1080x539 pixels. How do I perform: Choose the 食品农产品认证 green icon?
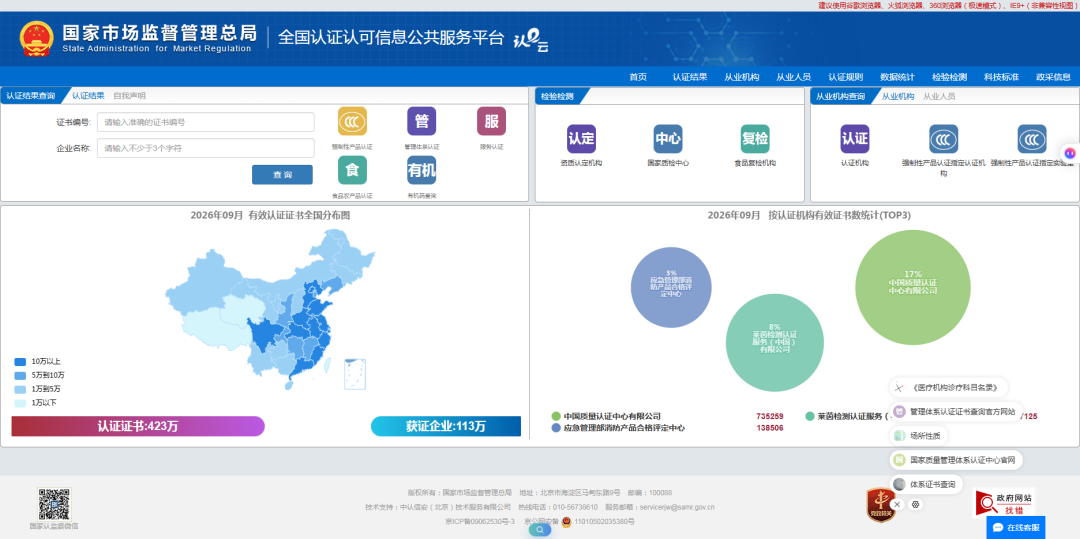click(x=352, y=170)
